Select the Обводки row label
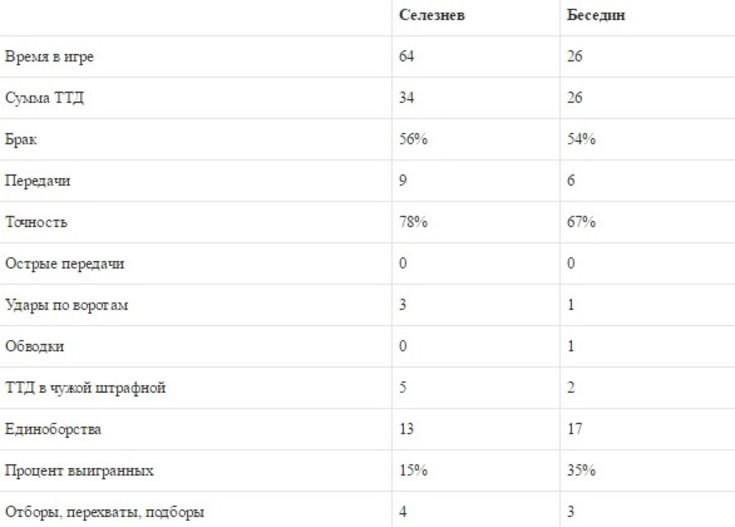735x527 pixels. coord(34,347)
